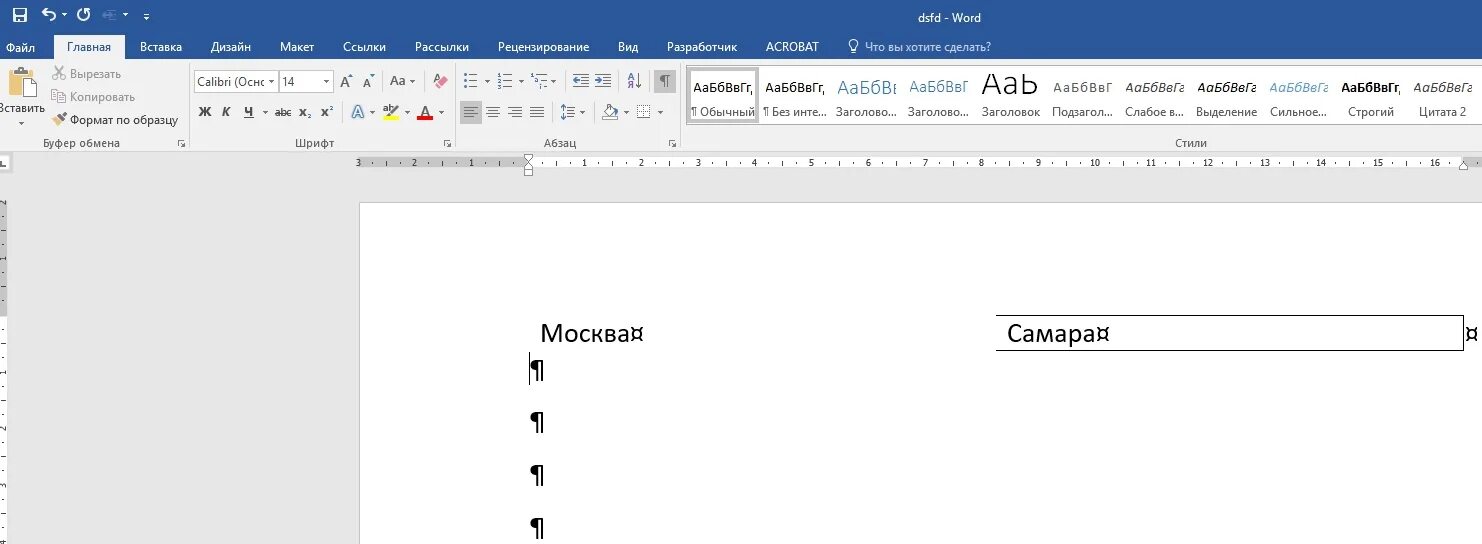The height and width of the screenshot is (544, 1482).
Task: Click the Вырезать button
Action: 86,74
